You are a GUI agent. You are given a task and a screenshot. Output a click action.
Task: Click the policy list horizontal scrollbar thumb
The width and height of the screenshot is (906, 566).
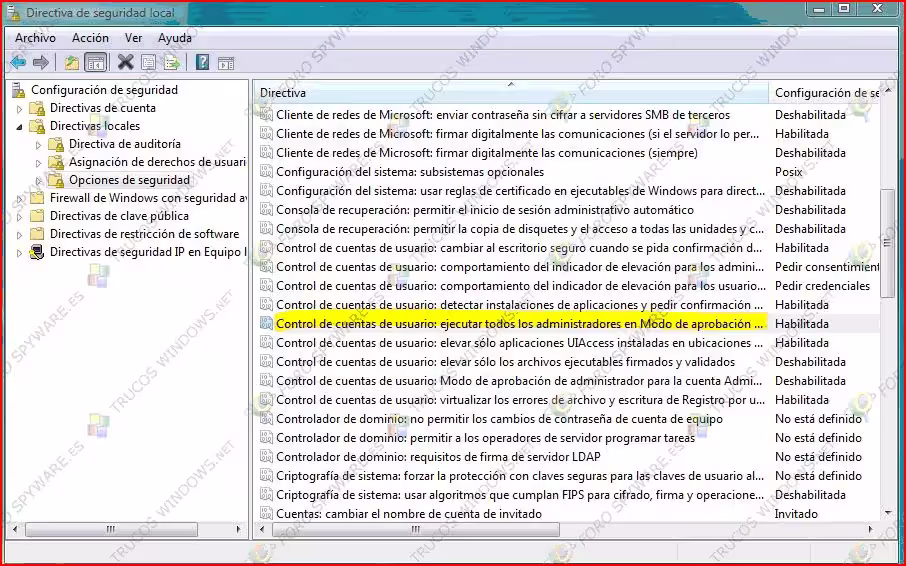pos(415,529)
